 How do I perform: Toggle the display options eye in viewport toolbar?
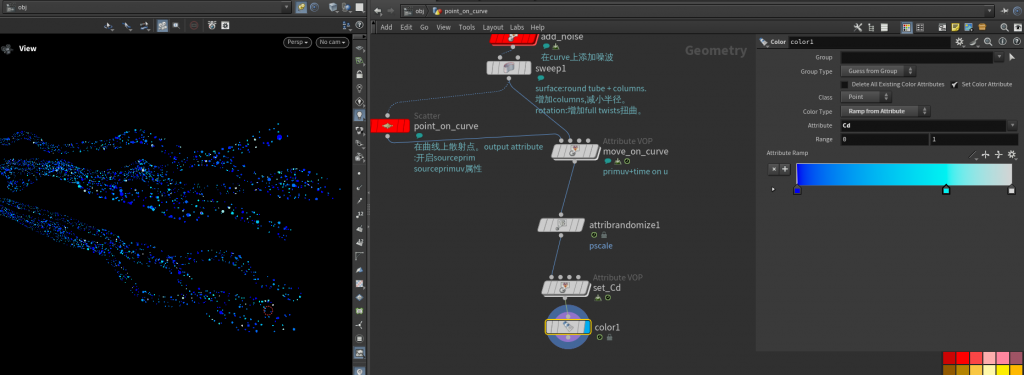coord(359,48)
